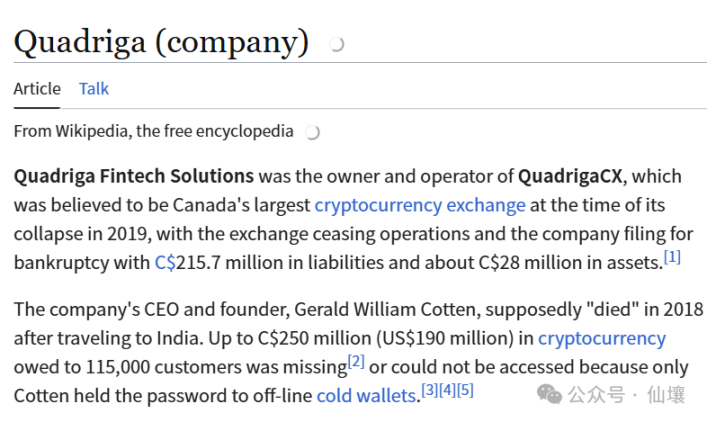
Task: Select the Article tab
Action: pyautogui.click(x=37, y=89)
